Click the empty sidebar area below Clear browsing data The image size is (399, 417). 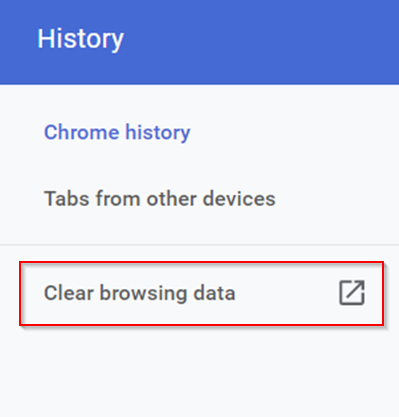(x=199, y=372)
